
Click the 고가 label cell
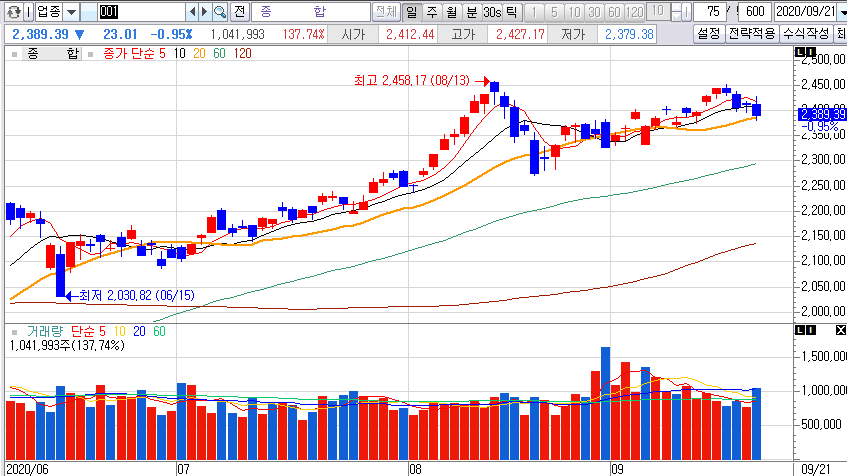[463, 35]
